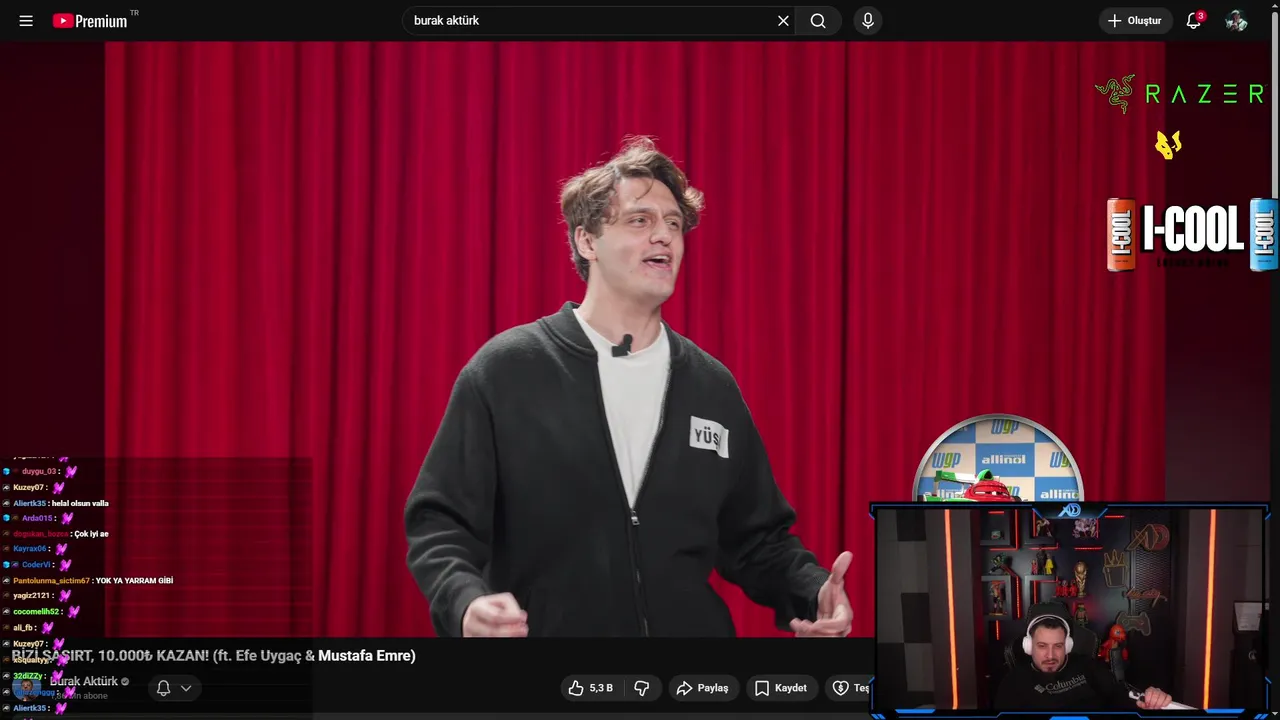The image size is (1280, 720).
Task: Open the Oluştur create menu
Action: (x=1135, y=20)
